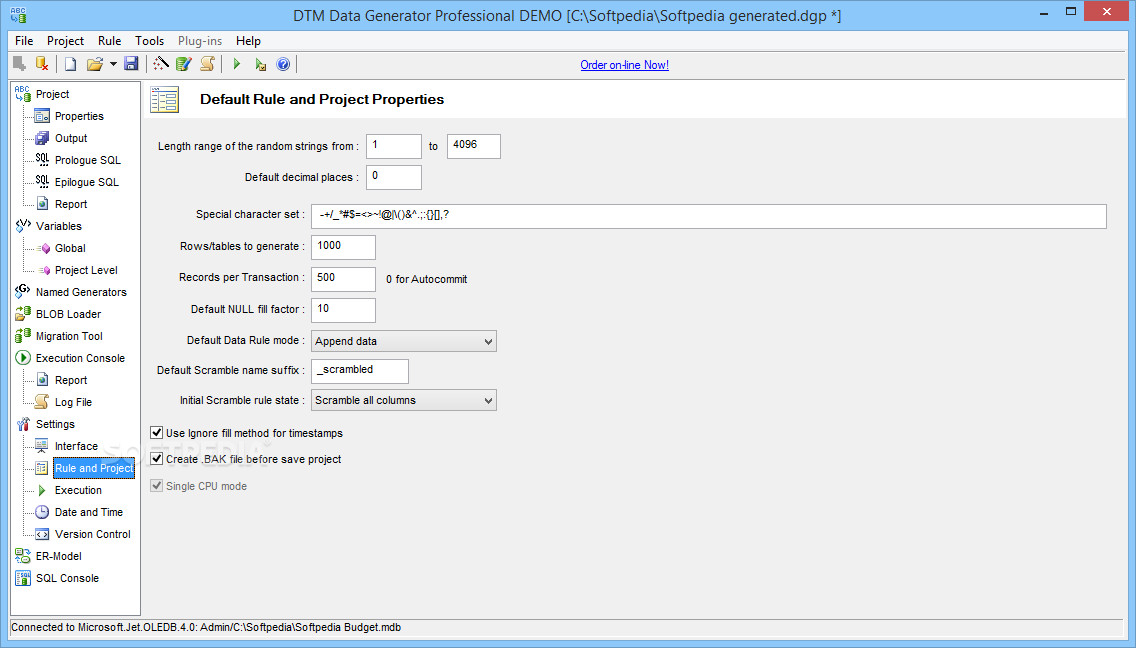Screen dimensions: 1136x648
Task: Open the Execution Console
Action: coord(80,358)
